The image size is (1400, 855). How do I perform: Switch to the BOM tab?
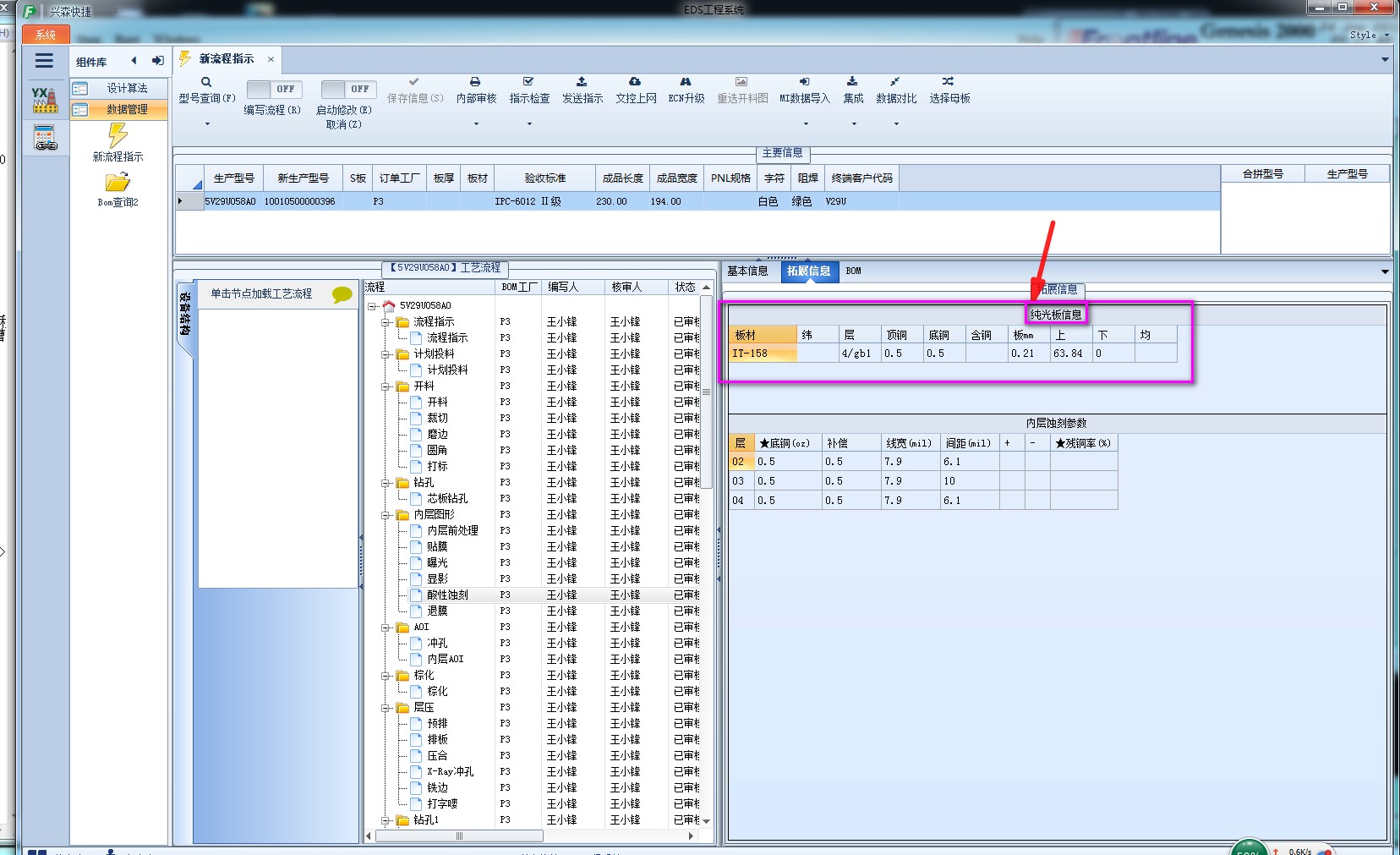pyautogui.click(x=853, y=271)
